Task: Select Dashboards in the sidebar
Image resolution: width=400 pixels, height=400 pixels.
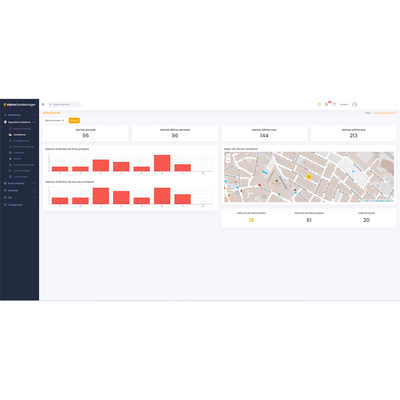Action: (x=14, y=115)
